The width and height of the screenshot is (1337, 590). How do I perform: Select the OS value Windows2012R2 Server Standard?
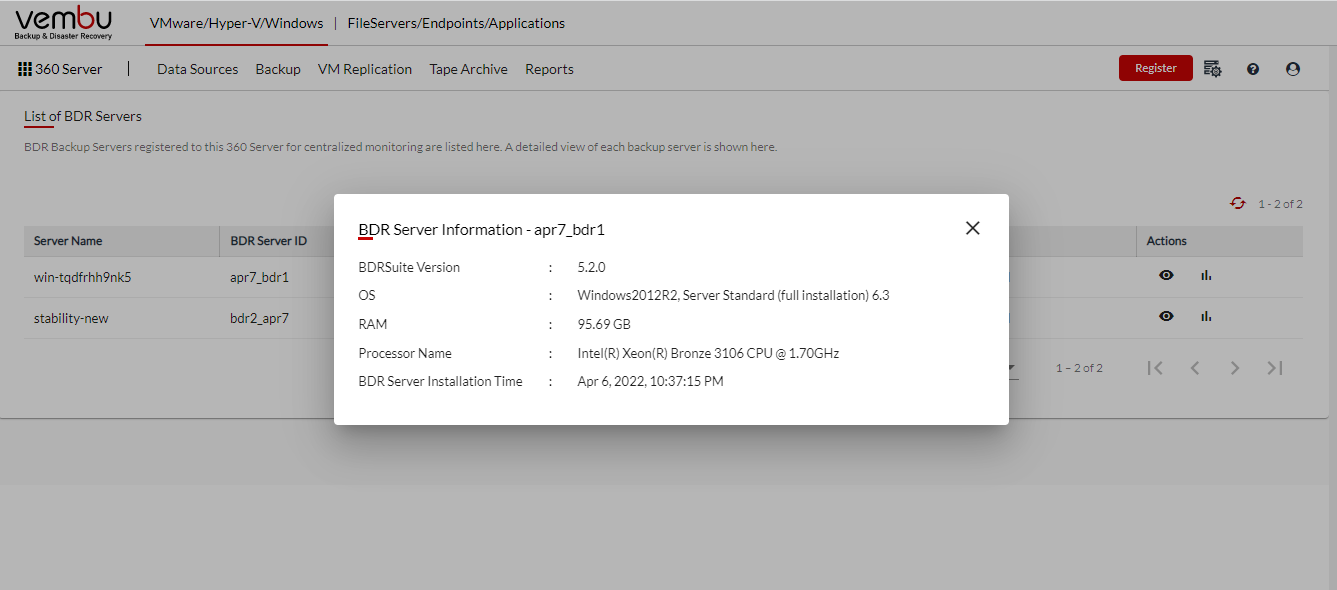tap(734, 295)
